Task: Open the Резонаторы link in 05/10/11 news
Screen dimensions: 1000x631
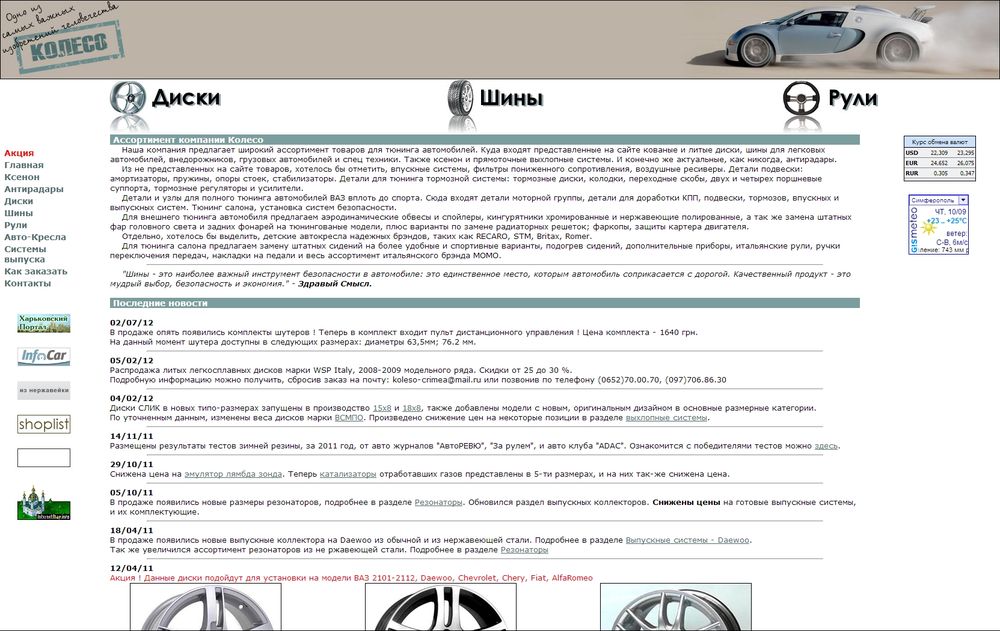Action: [x=439, y=503]
